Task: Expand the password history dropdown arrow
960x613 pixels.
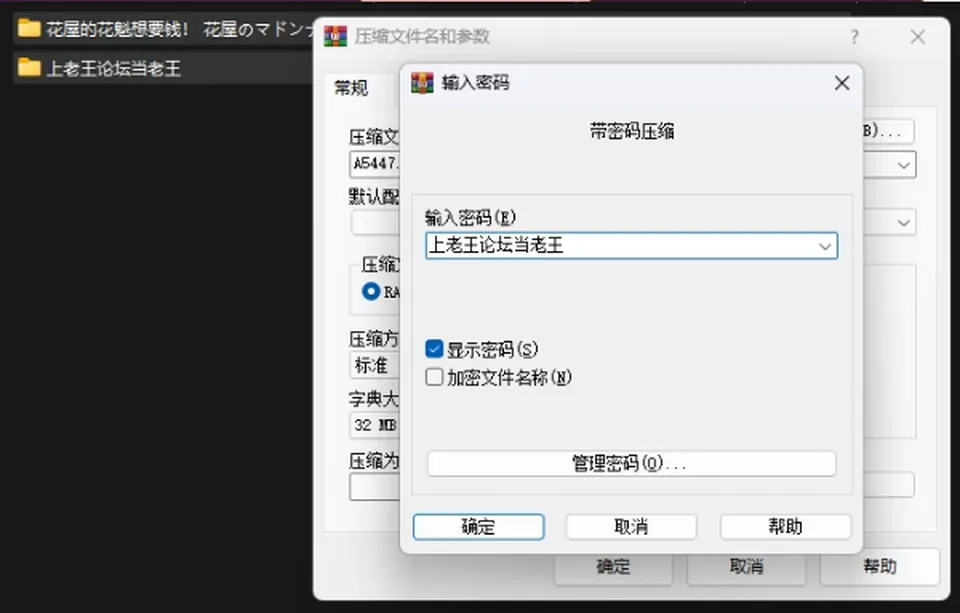Action: pyautogui.click(x=825, y=246)
